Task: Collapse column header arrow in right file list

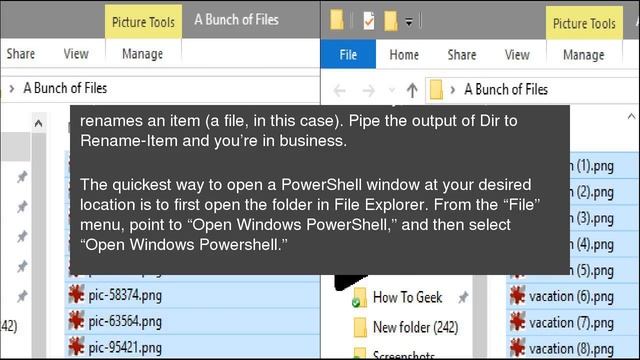Action: 631,116
